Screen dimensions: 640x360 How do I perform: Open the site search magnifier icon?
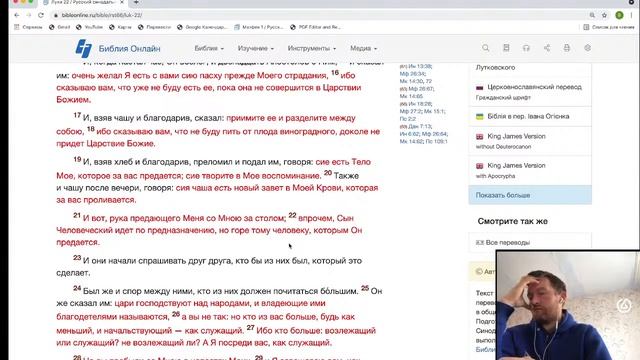point(486,48)
